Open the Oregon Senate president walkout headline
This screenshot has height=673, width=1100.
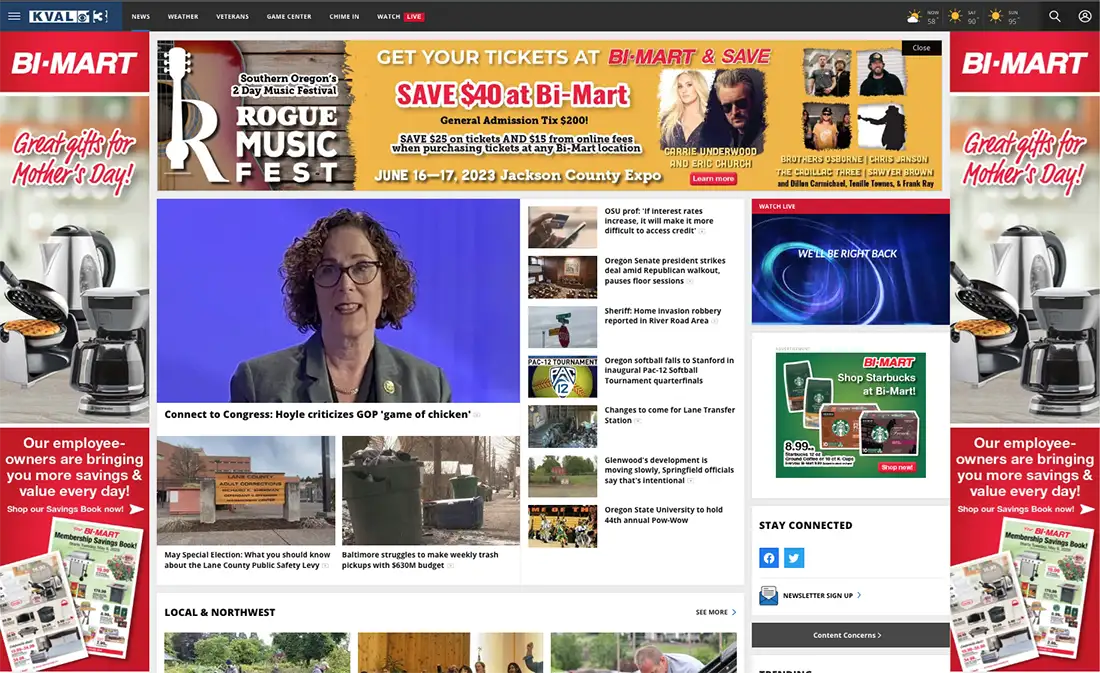[x=664, y=270]
